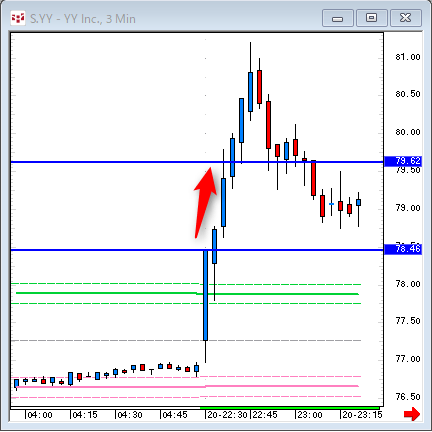Click the 22:45 time label on axis
Viewport: 432px width, 432px height.
point(265,415)
